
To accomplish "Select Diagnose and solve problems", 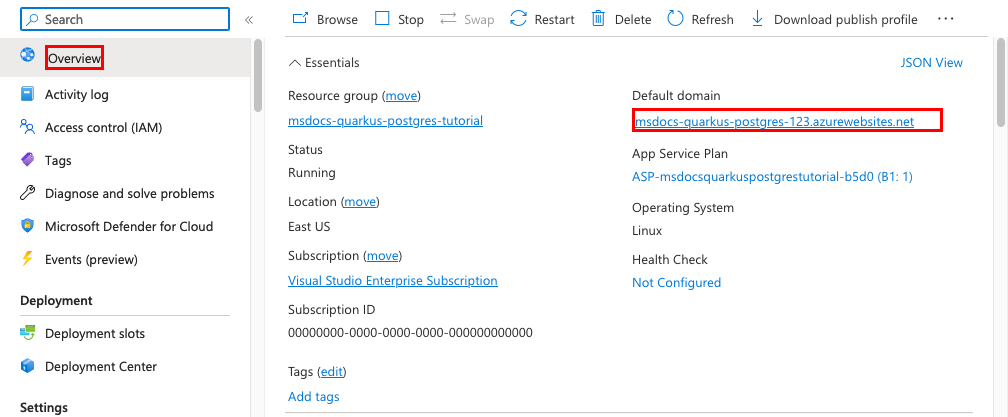I will (130, 193).
